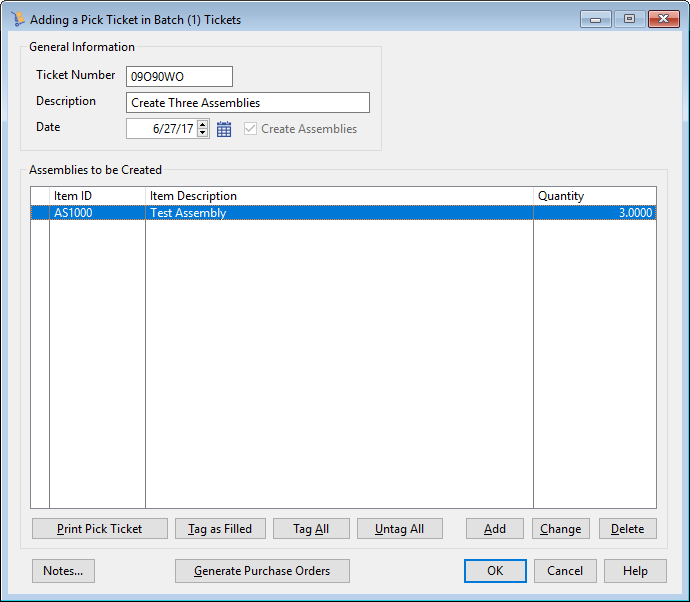The image size is (690, 602).
Task: Increase the date with the up spinner arrow
Action: (203, 125)
